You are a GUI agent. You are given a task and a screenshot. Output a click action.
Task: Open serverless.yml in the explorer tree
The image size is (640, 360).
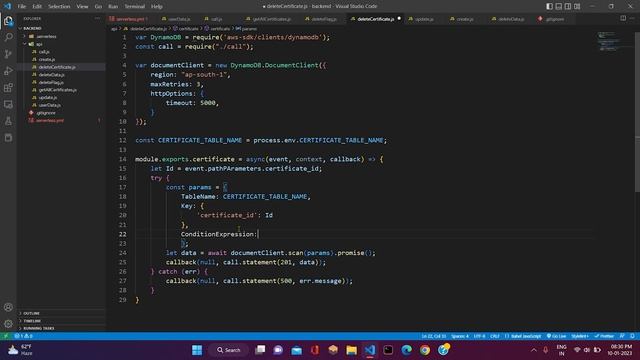(x=50, y=120)
